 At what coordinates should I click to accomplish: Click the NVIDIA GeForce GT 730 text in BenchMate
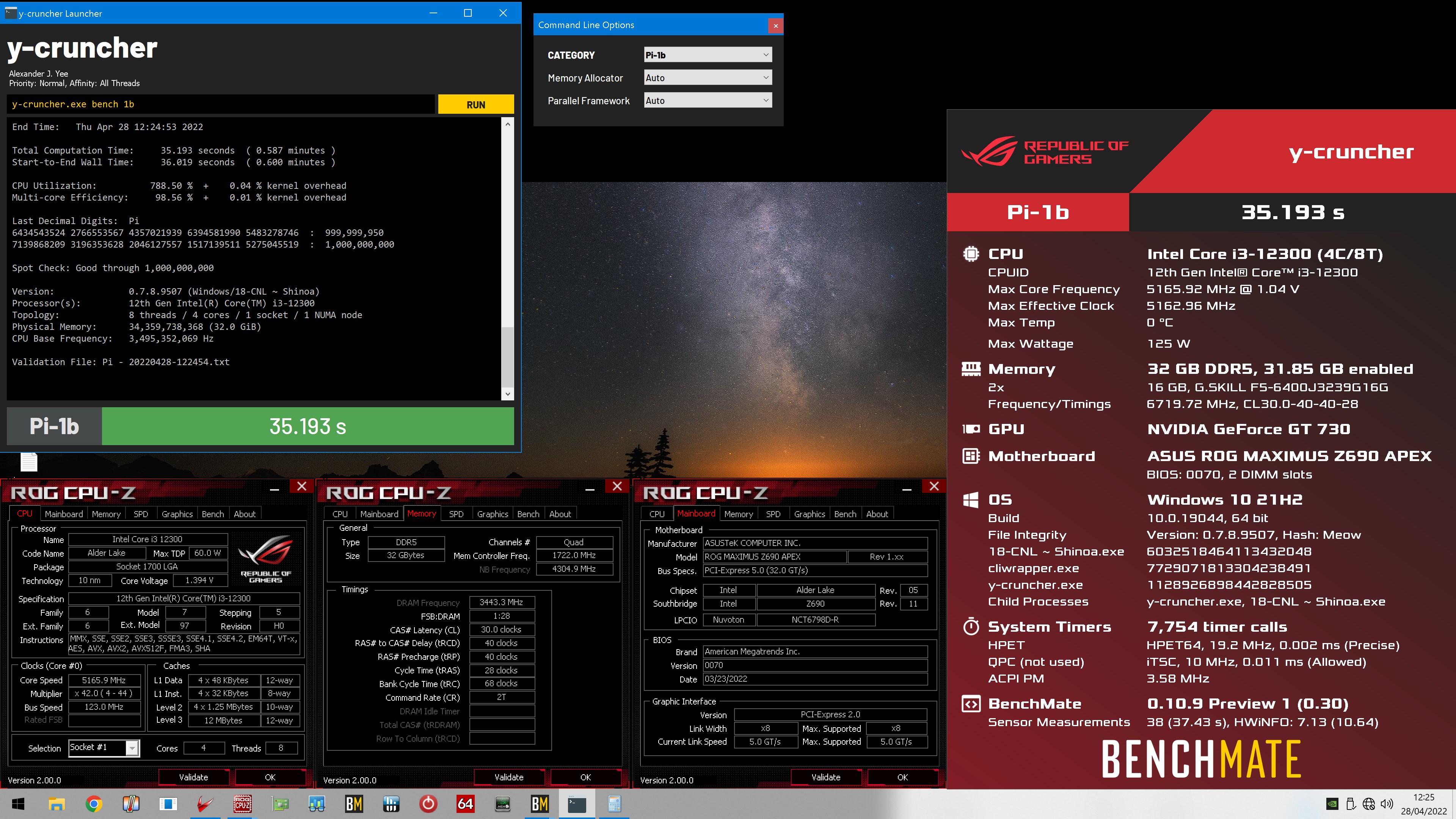pos(1249,429)
